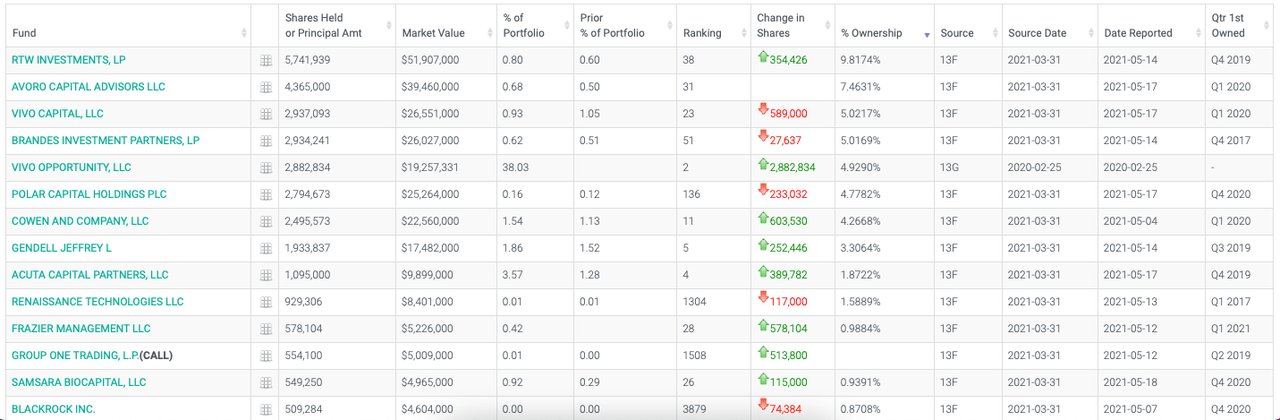Sort by Ranking column header
The image size is (1280, 420).
pyautogui.click(x=714, y=26)
